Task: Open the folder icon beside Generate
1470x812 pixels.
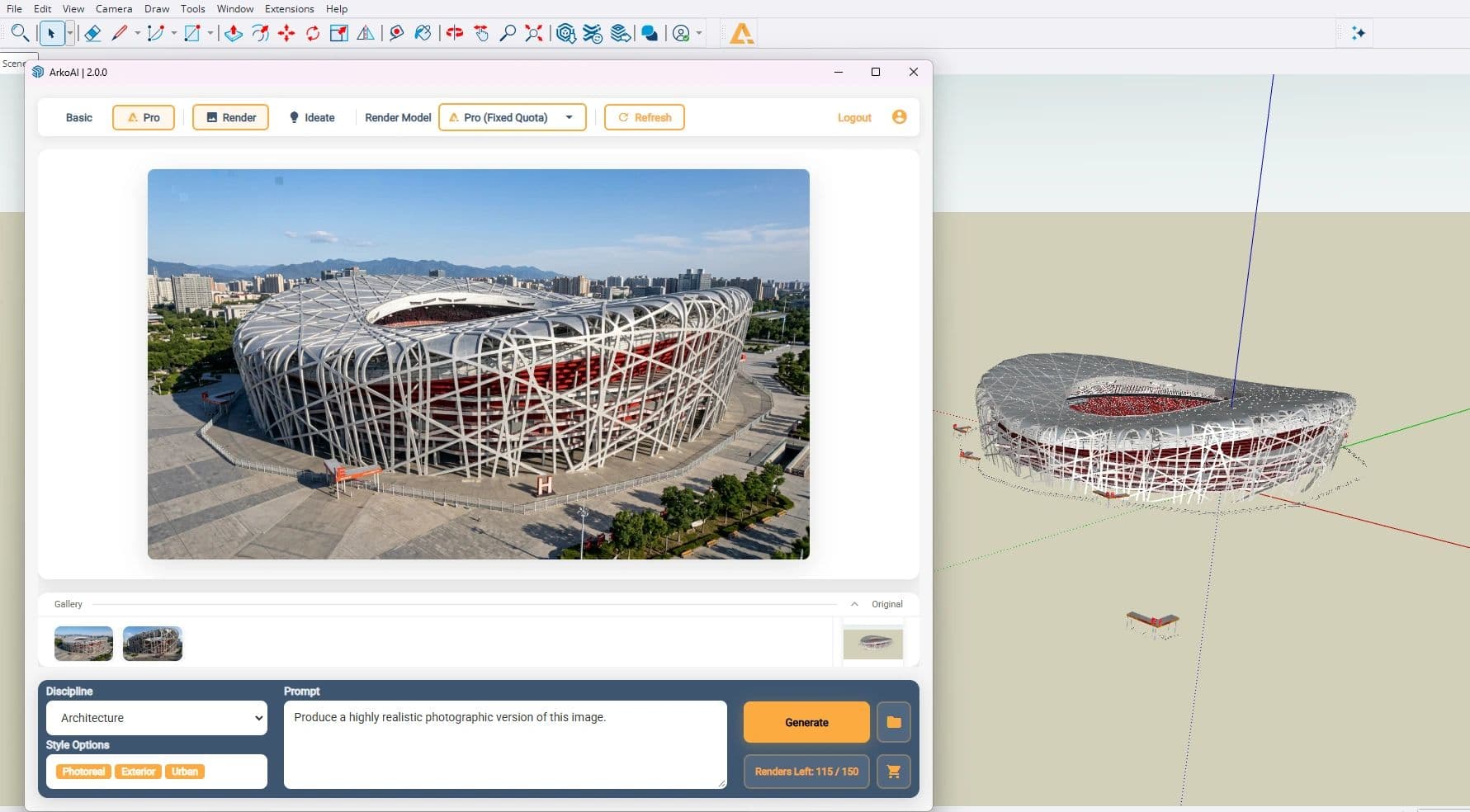Action: [x=894, y=722]
